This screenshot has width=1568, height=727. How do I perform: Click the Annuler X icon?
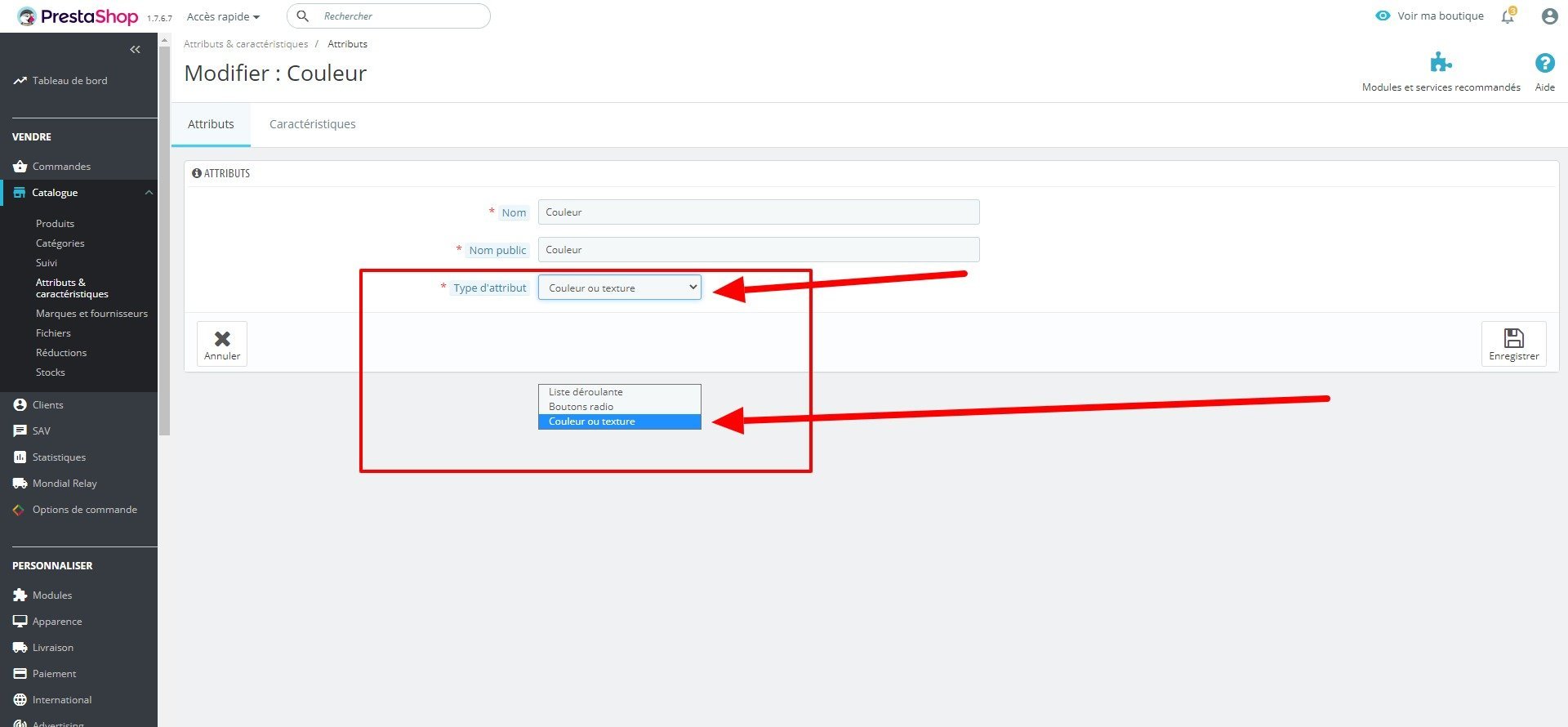click(x=222, y=338)
